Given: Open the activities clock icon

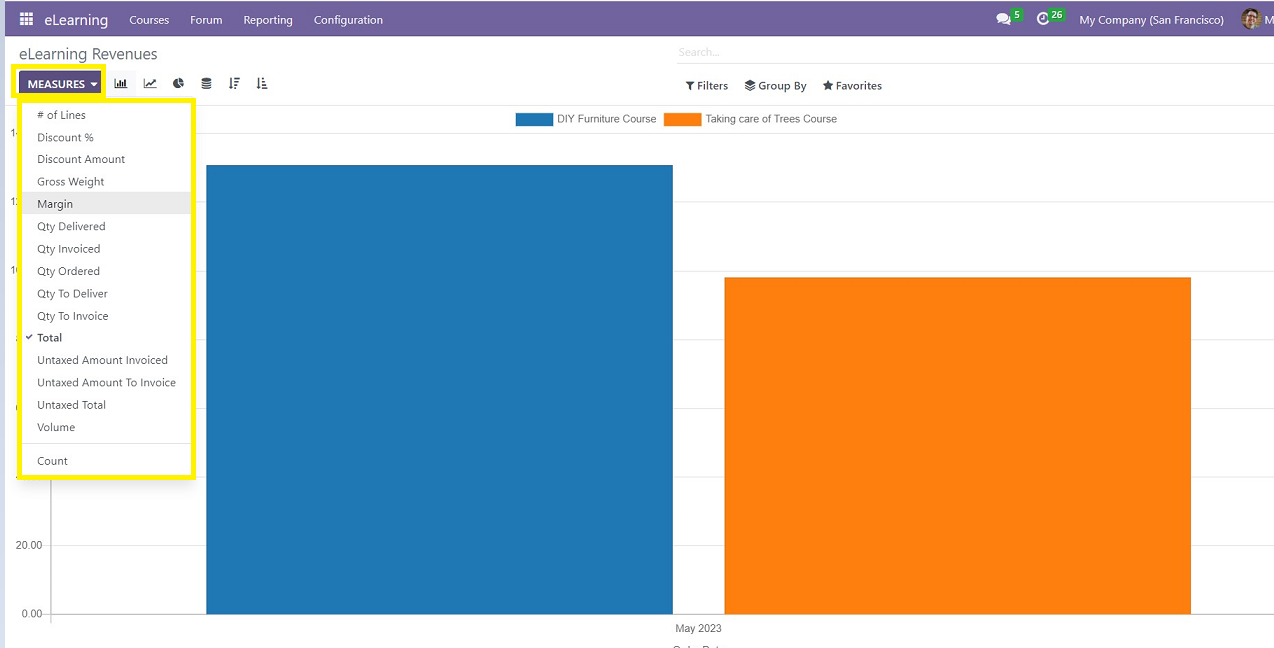Looking at the screenshot, I should (x=1043, y=19).
